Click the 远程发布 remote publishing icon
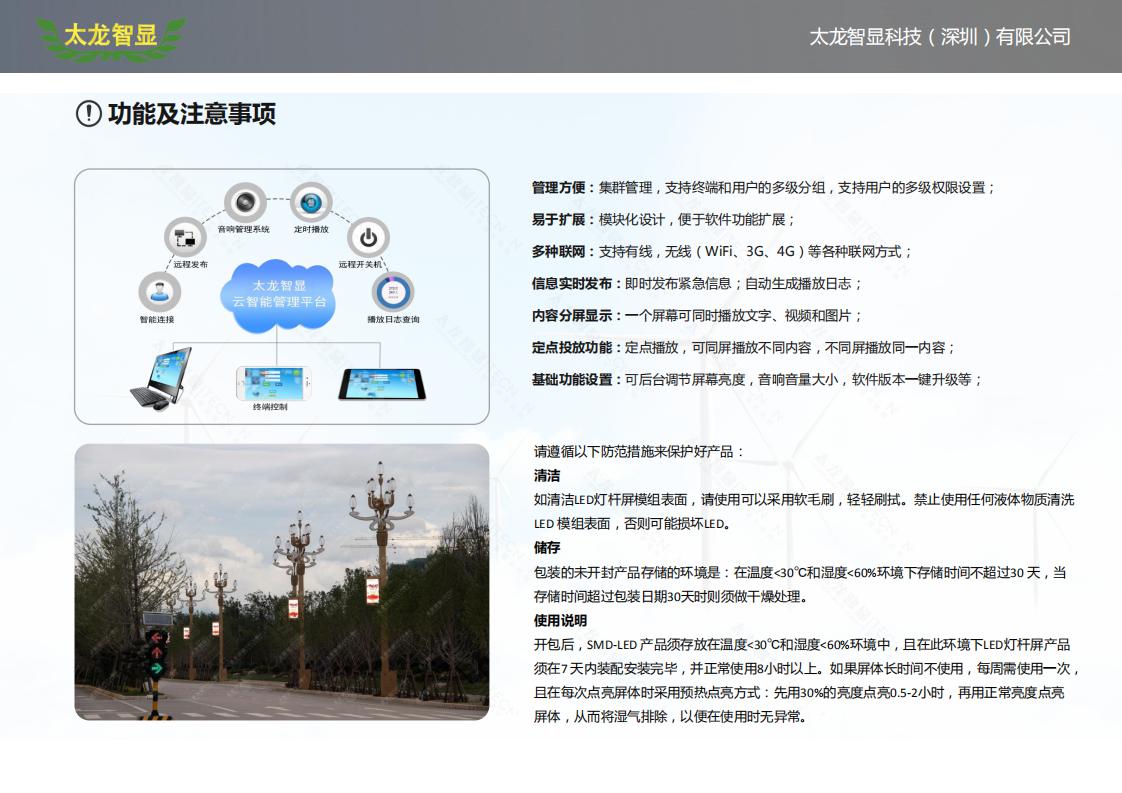 (183, 239)
